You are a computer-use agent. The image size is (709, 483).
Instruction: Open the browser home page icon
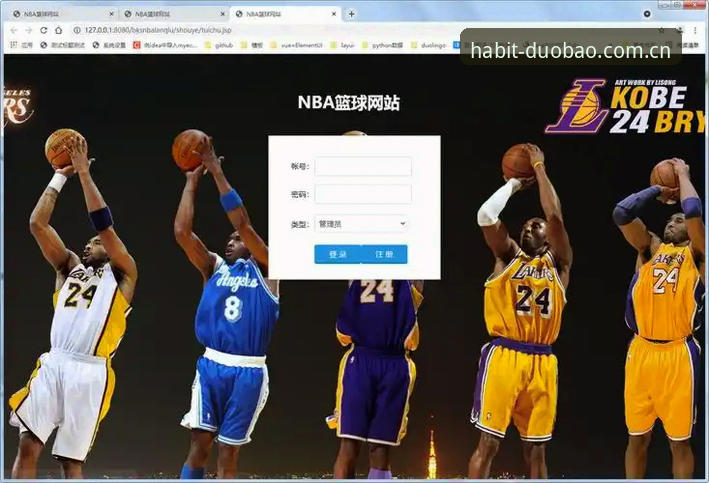58,30
